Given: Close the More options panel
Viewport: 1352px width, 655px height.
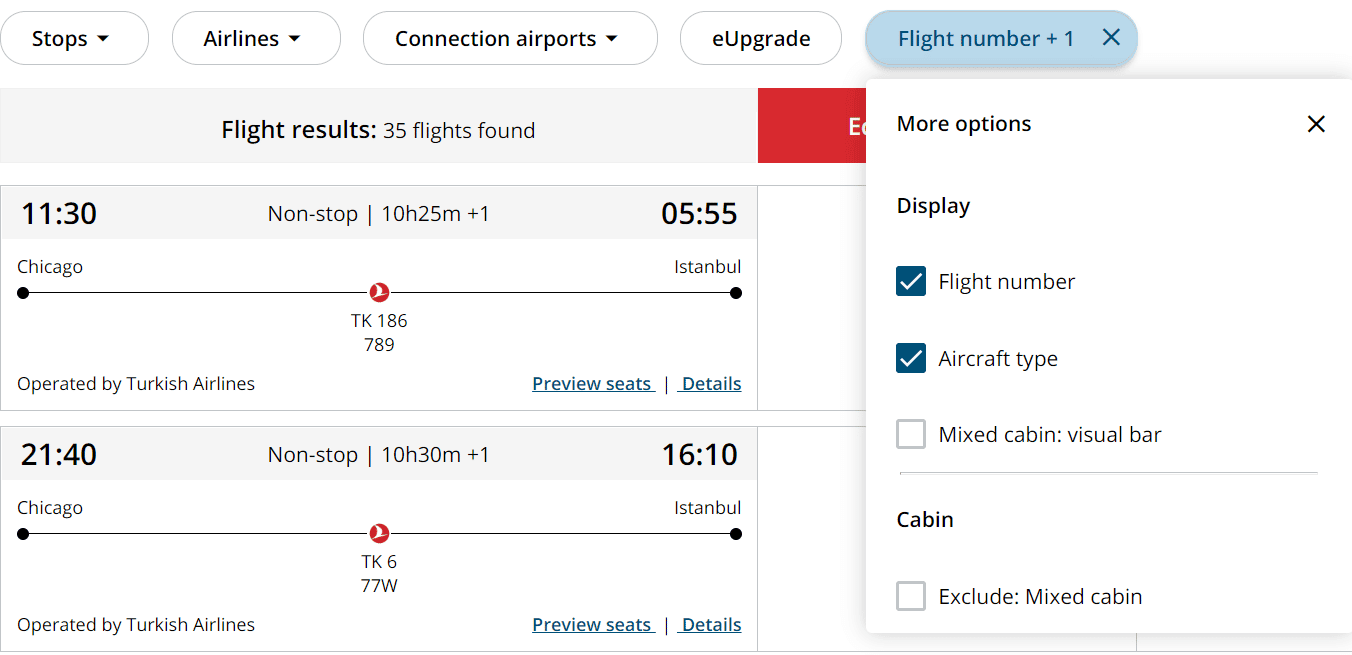Looking at the screenshot, I should (x=1316, y=124).
